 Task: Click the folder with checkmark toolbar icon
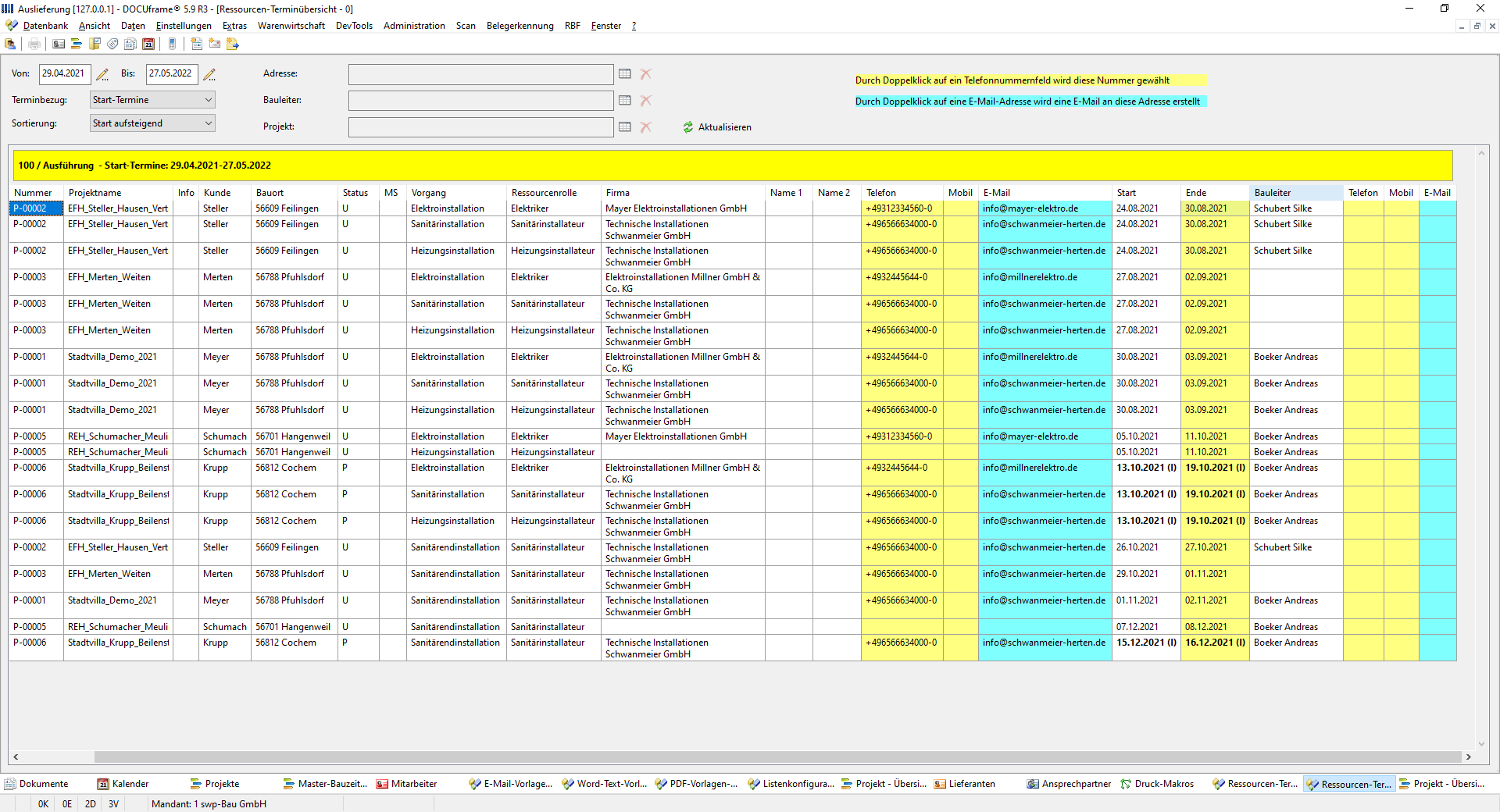(x=95, y=44)
